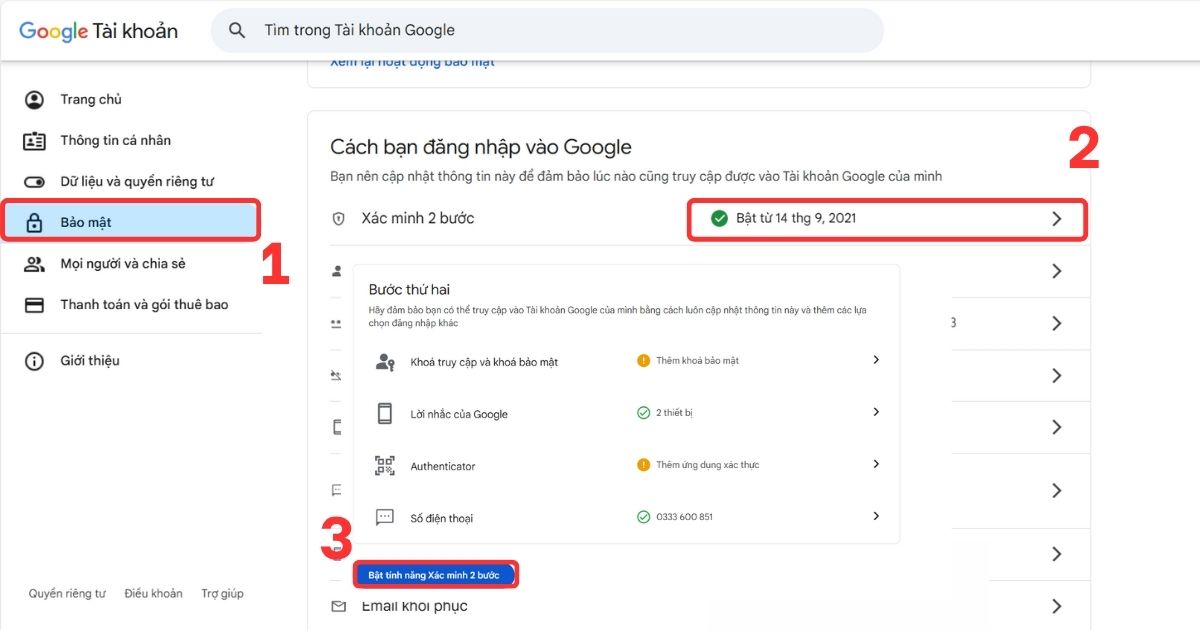Click the Lời nhắc của Google phone icon
Image resolution: width=1200 pixels, height=630 pixels.
[385, 411]
